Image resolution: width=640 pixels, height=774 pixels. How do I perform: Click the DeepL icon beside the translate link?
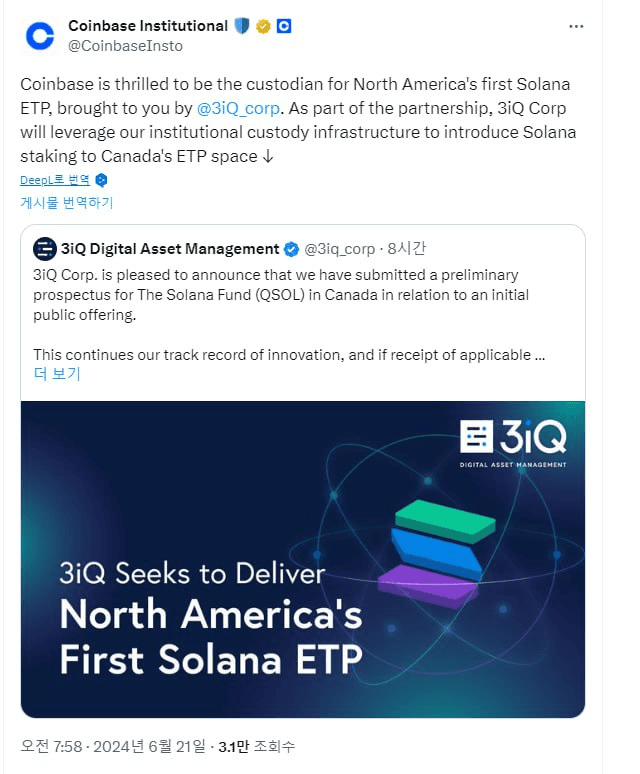pyautogui.click(x=101, y=180)
